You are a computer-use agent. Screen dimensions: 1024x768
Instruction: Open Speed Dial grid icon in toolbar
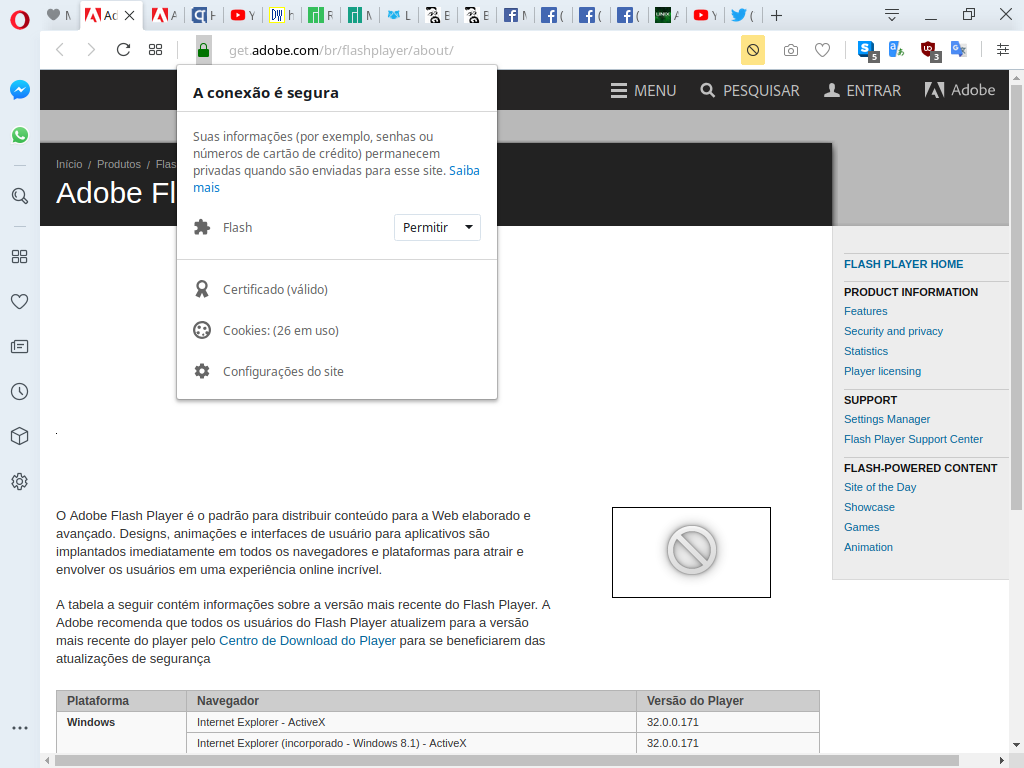[155, 50]
